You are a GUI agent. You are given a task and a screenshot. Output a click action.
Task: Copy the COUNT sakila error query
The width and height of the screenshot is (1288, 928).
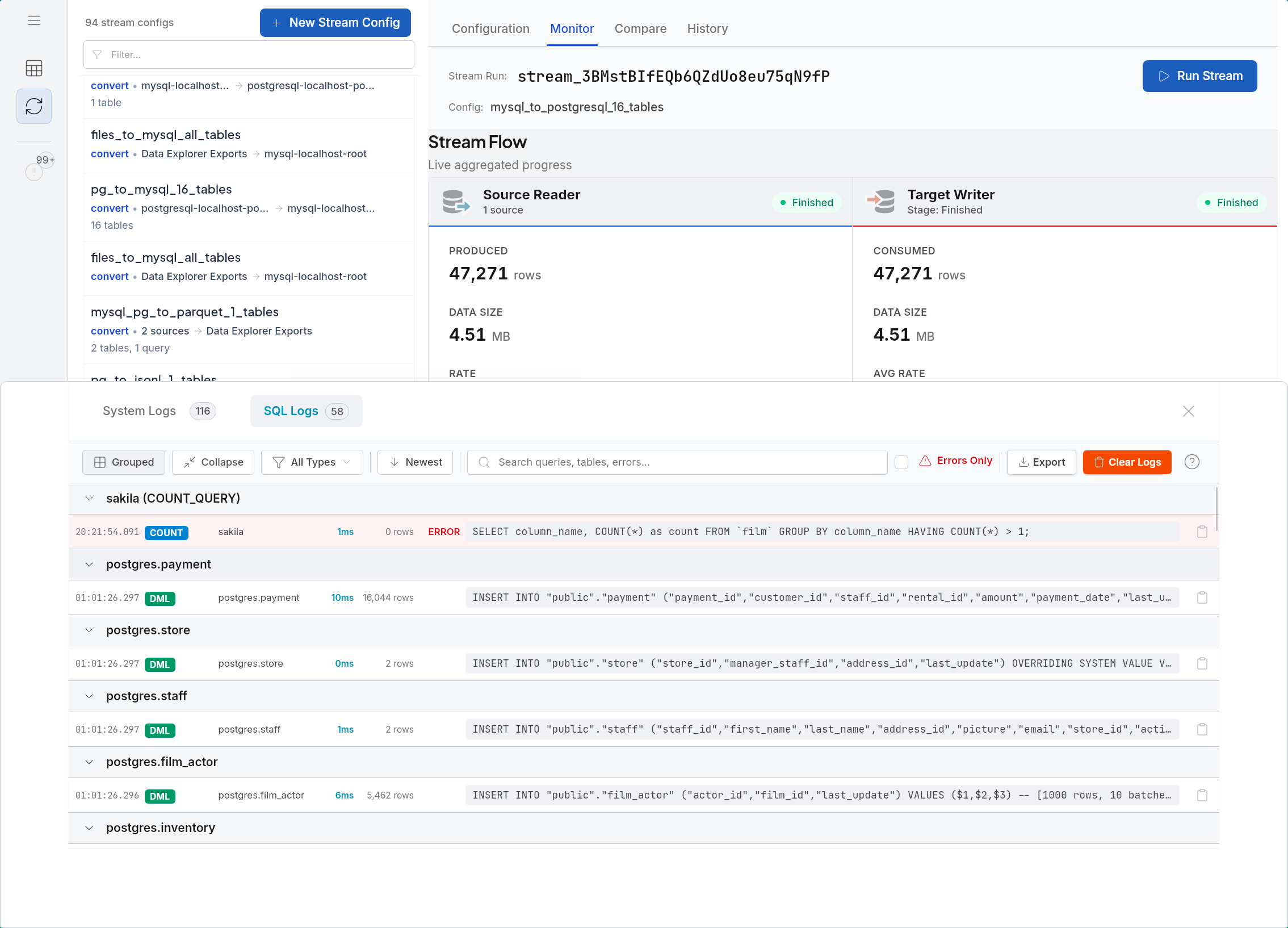(x=1202, y=532)
